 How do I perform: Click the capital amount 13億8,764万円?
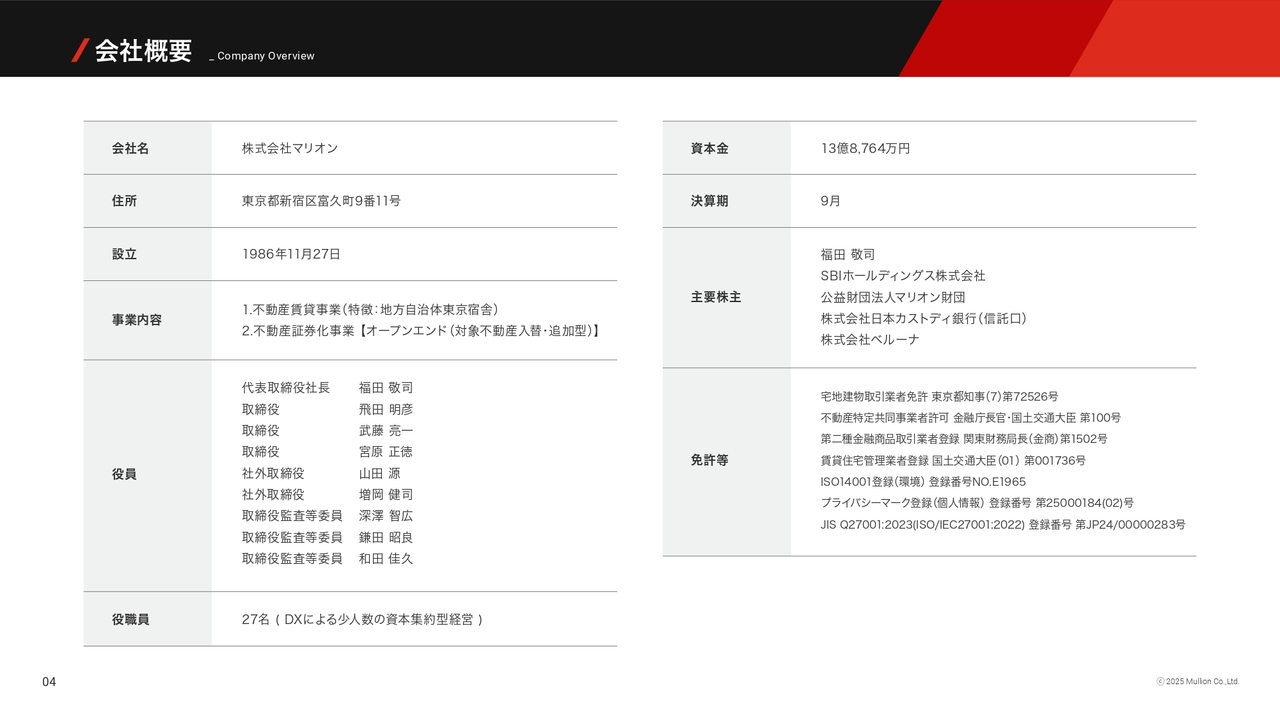[865, 148]
